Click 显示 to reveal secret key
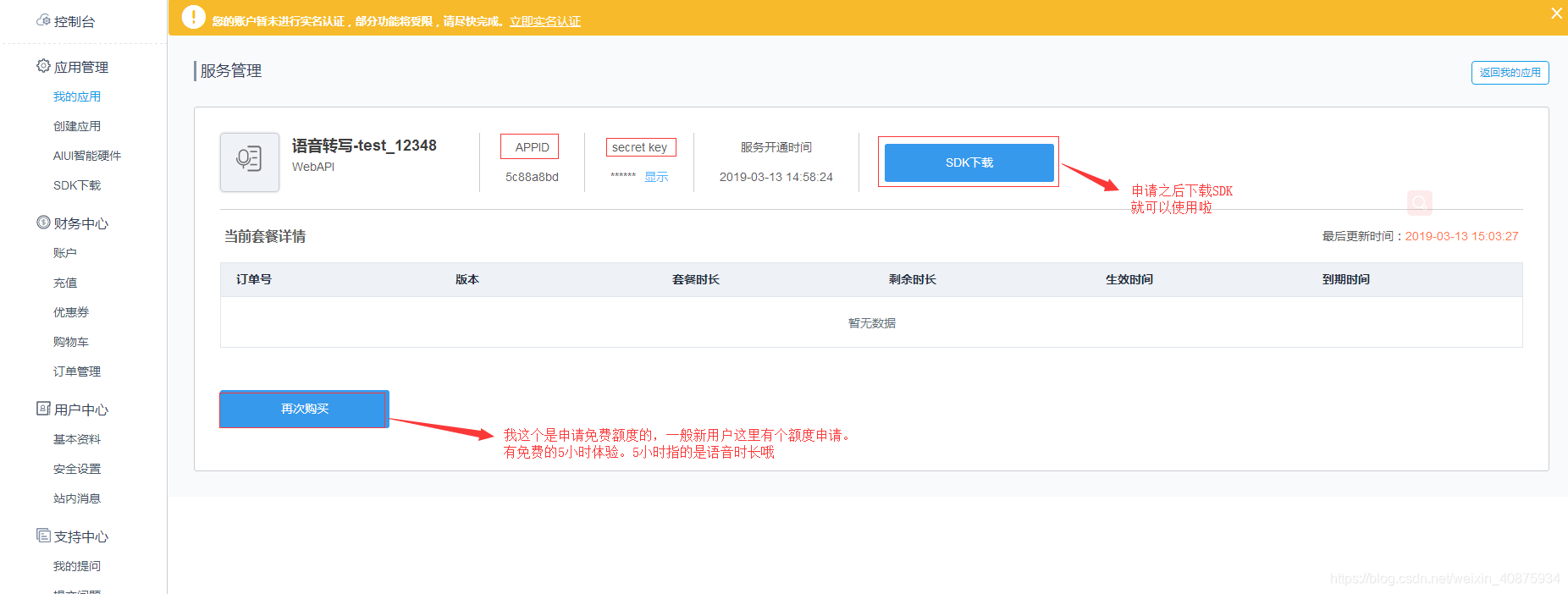 (x=656, y=177)
